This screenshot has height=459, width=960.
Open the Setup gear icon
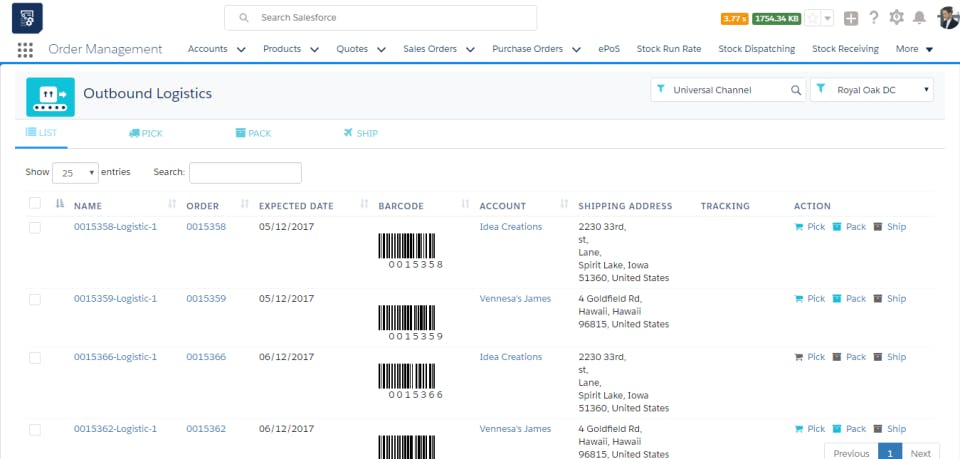pos(896,18)
